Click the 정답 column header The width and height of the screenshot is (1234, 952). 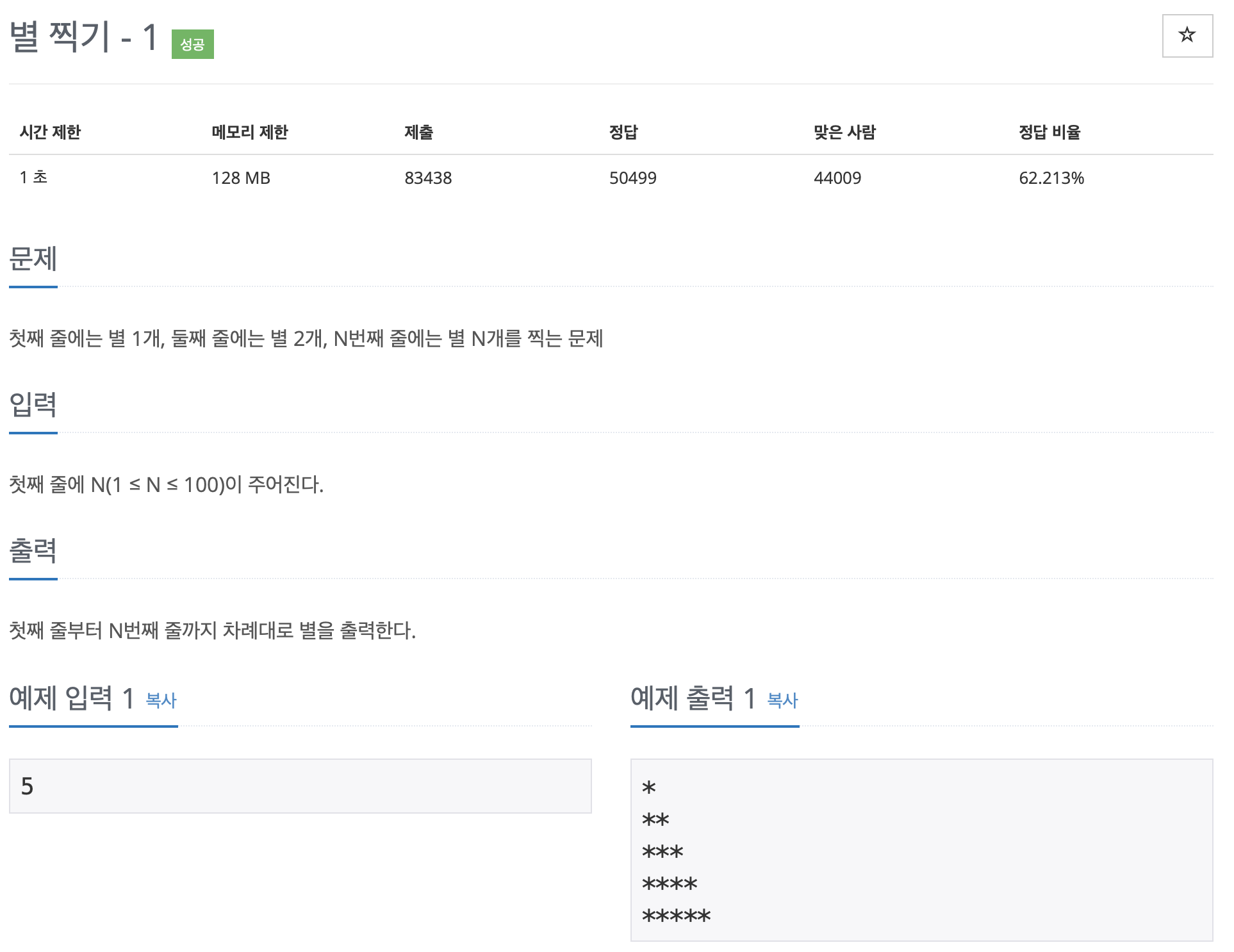coord(623,132)
